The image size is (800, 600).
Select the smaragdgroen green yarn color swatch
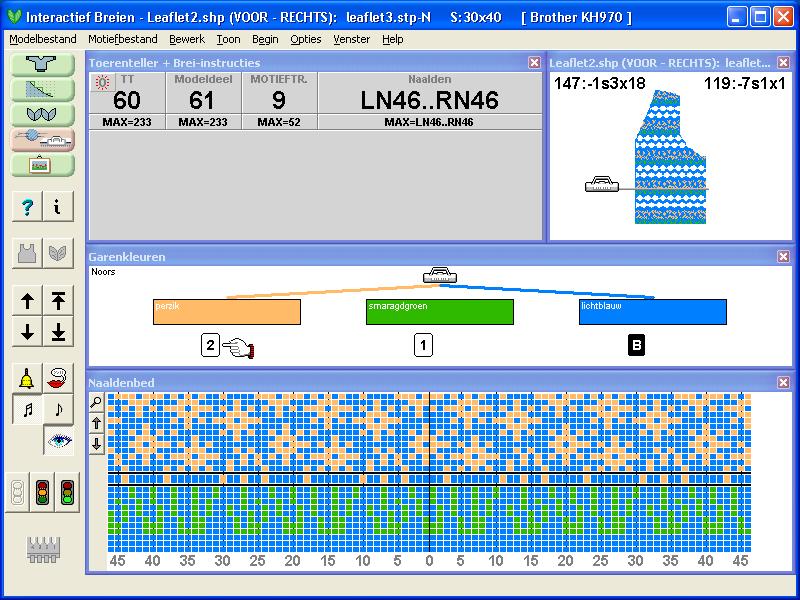coord(440,312)
